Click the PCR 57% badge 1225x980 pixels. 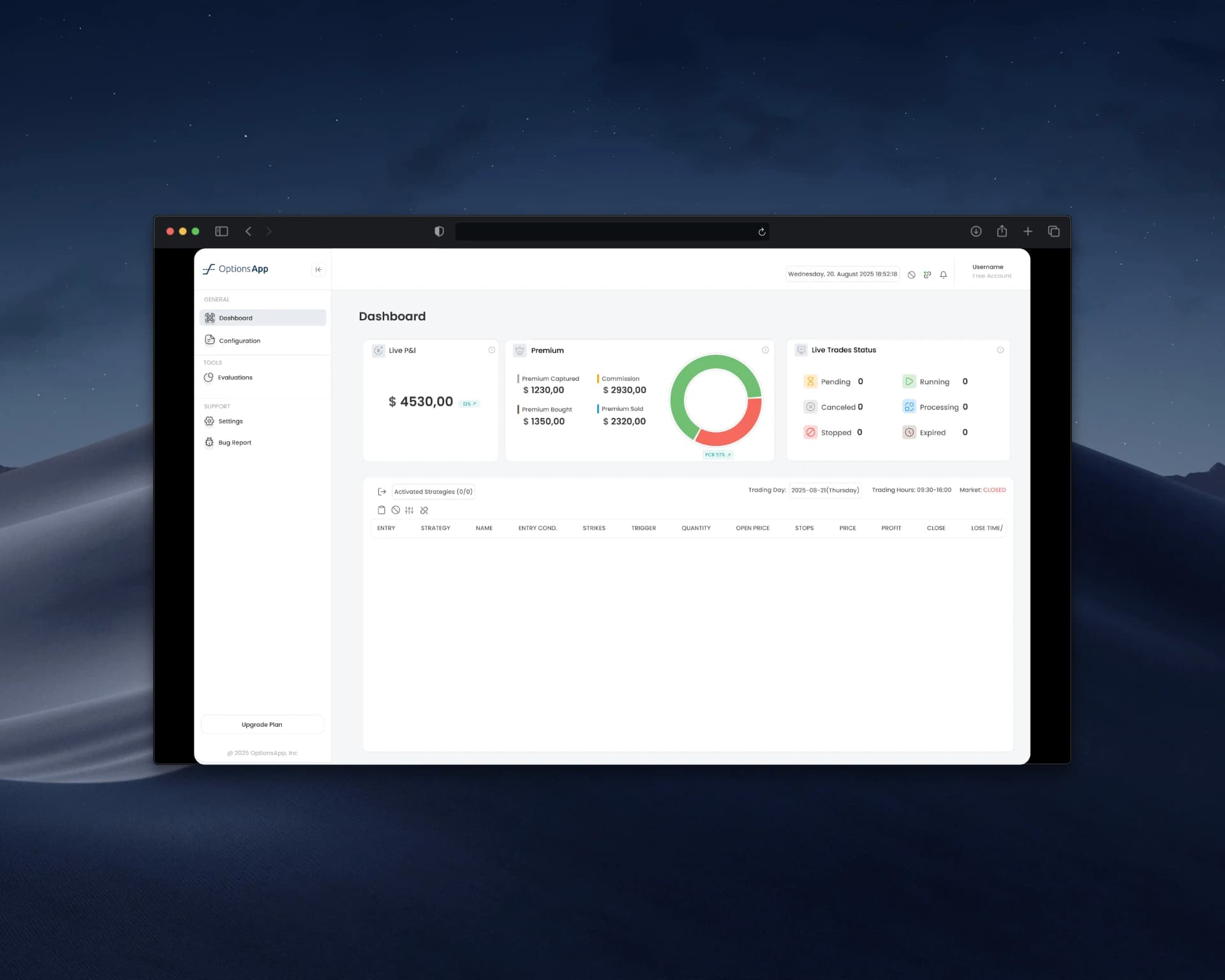(x=718, y=455)
